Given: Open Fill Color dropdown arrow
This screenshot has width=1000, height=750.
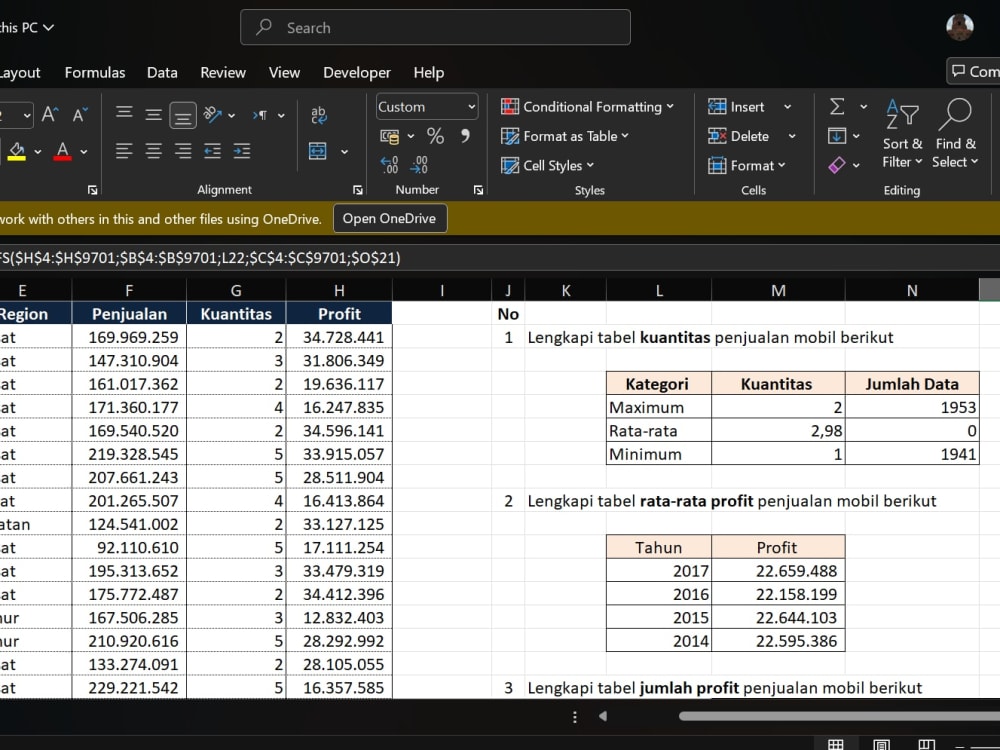Looking at the screenshot, I should [38, 152].
